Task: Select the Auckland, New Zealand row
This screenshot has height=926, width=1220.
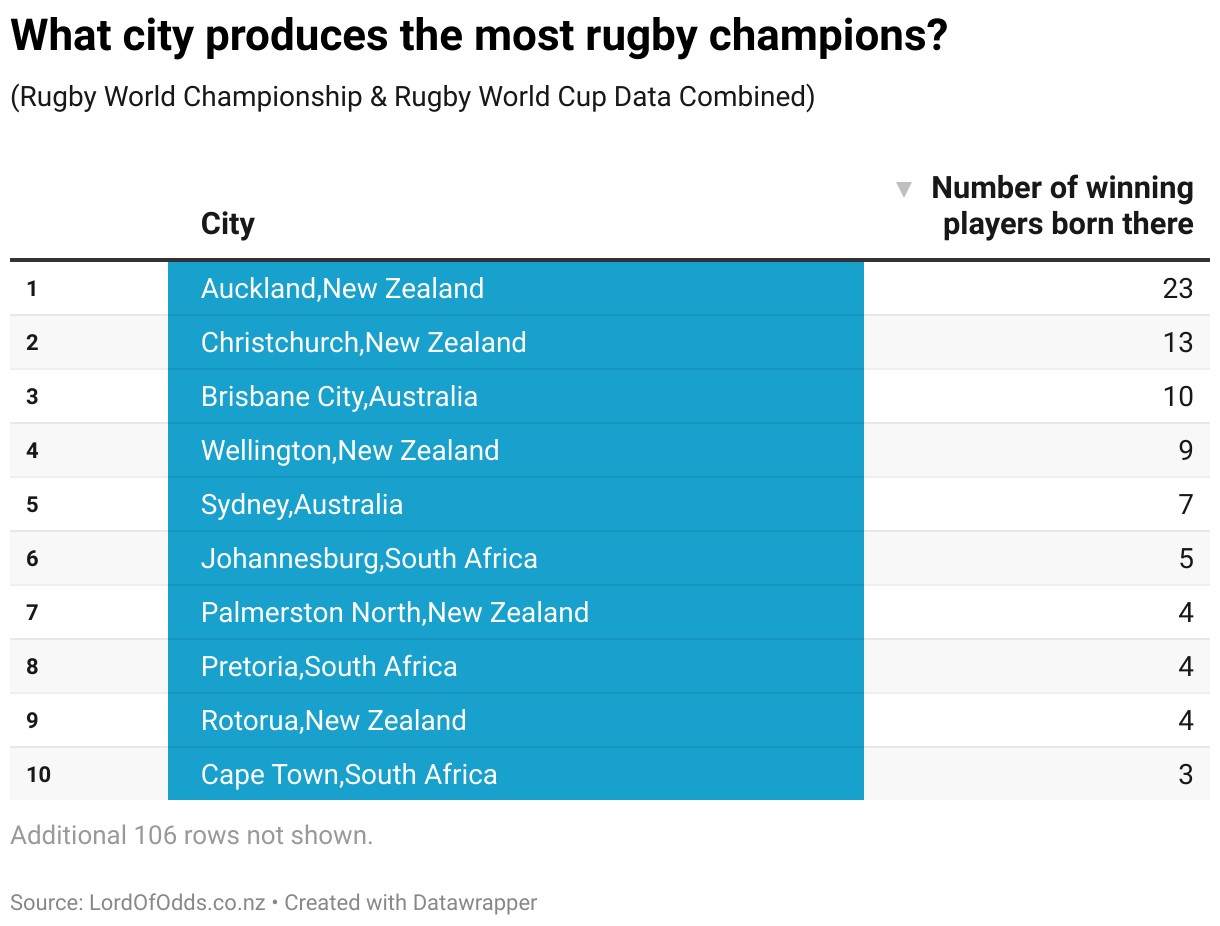Action: coord(342,289)
